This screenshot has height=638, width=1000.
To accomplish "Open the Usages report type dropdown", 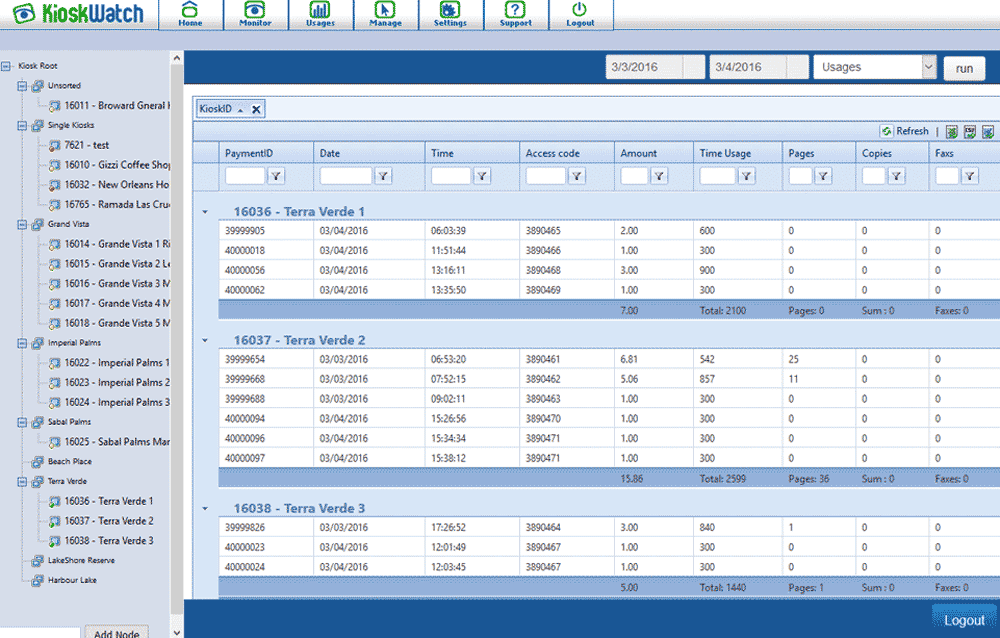I will (928, 66).
